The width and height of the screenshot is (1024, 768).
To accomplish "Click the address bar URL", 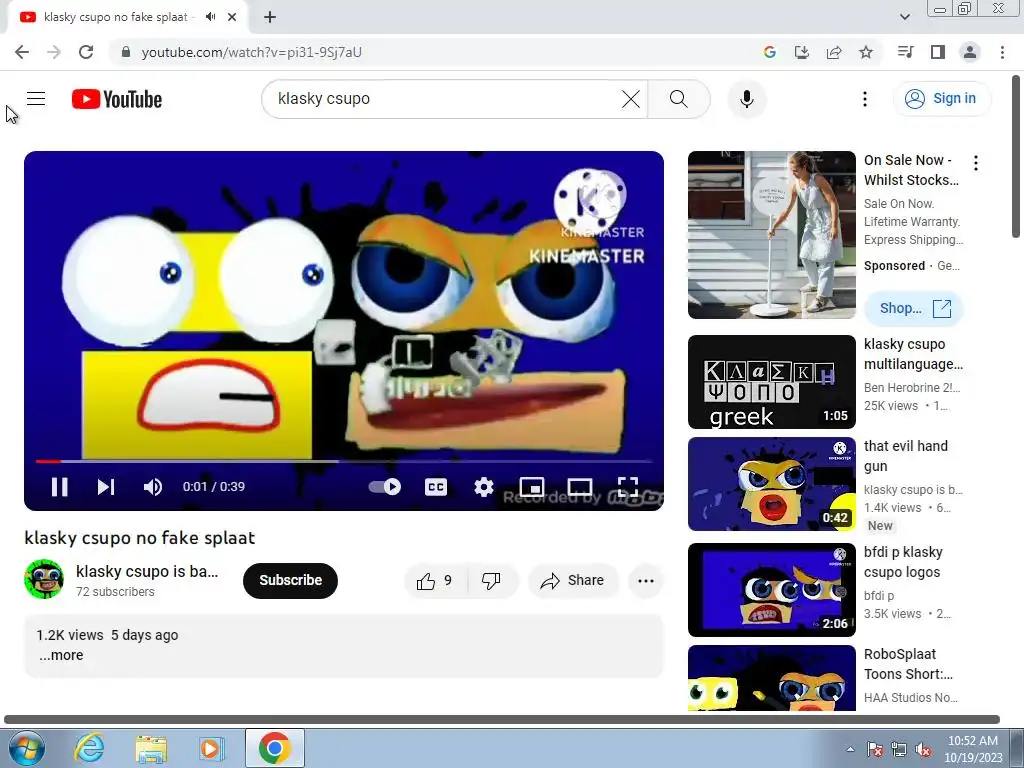I will 251,52.
